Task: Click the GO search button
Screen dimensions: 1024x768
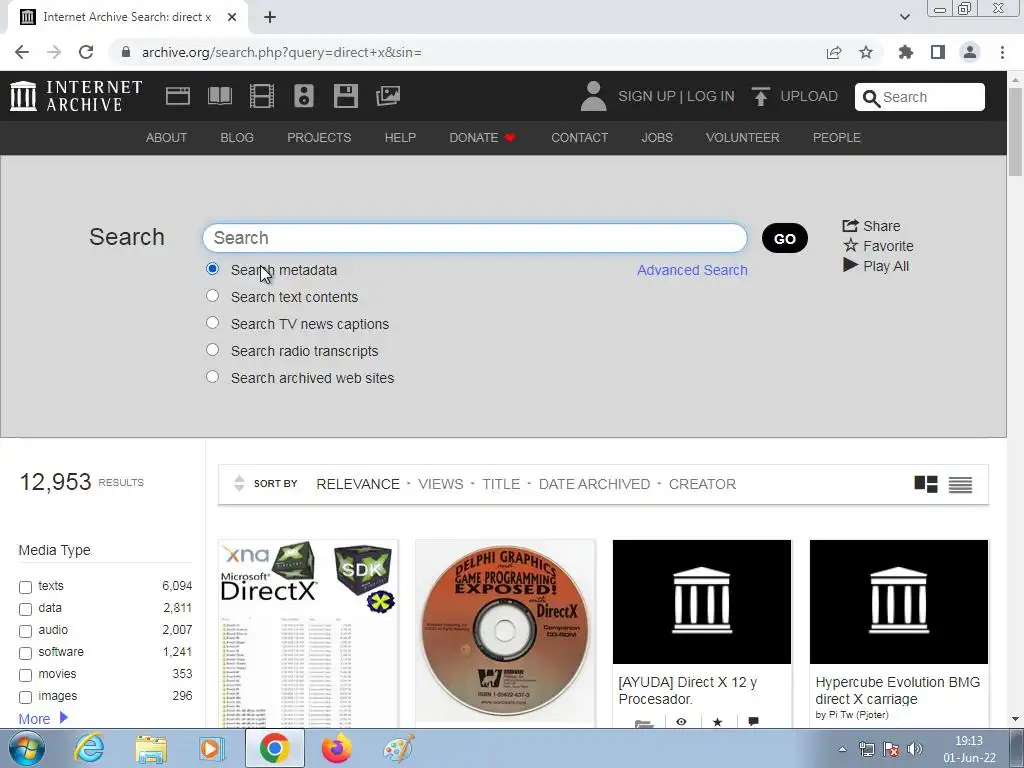Action: coord(784,238)
